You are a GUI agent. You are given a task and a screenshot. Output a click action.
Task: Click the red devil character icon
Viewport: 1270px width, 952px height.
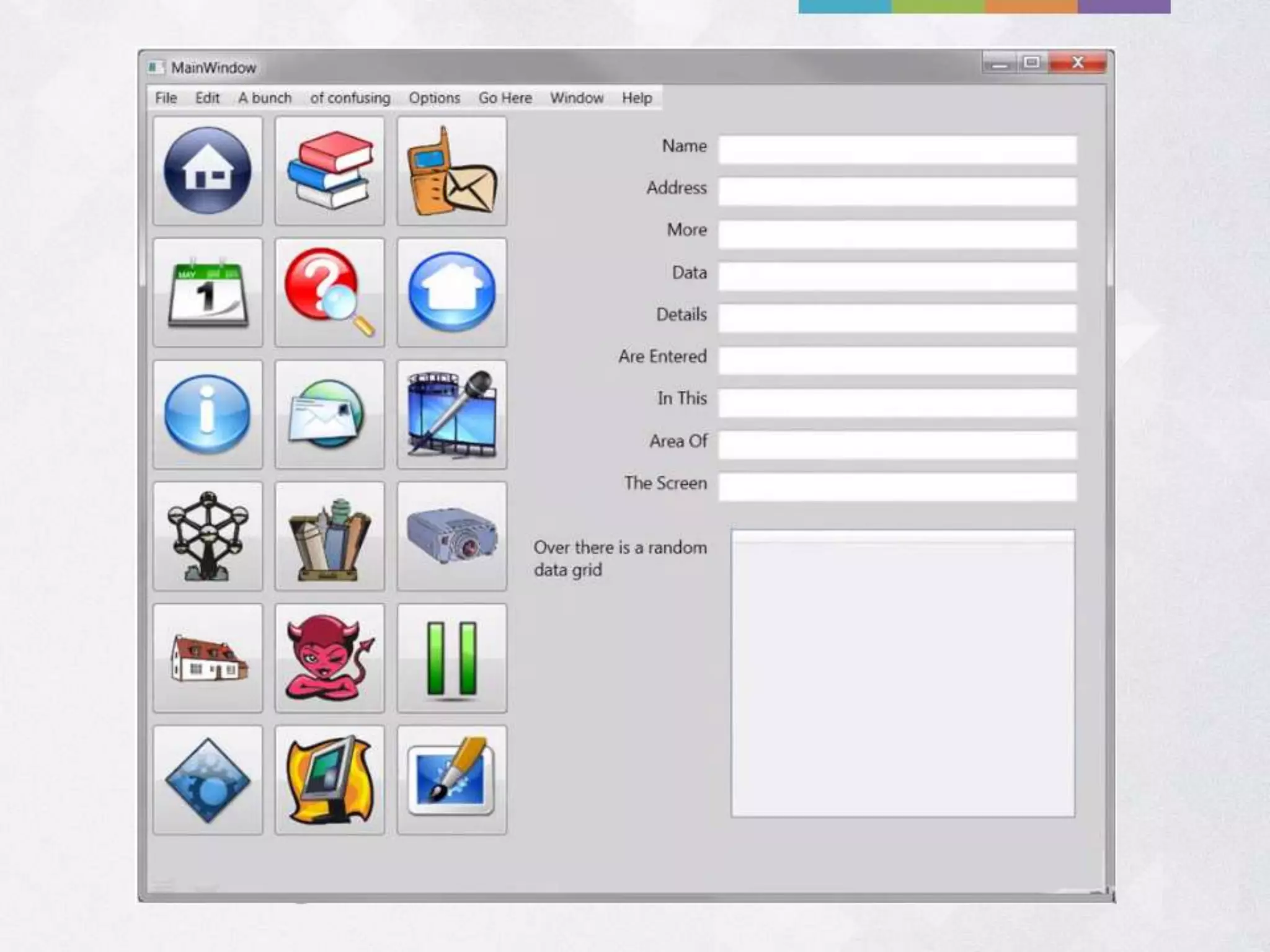point(329,658)
